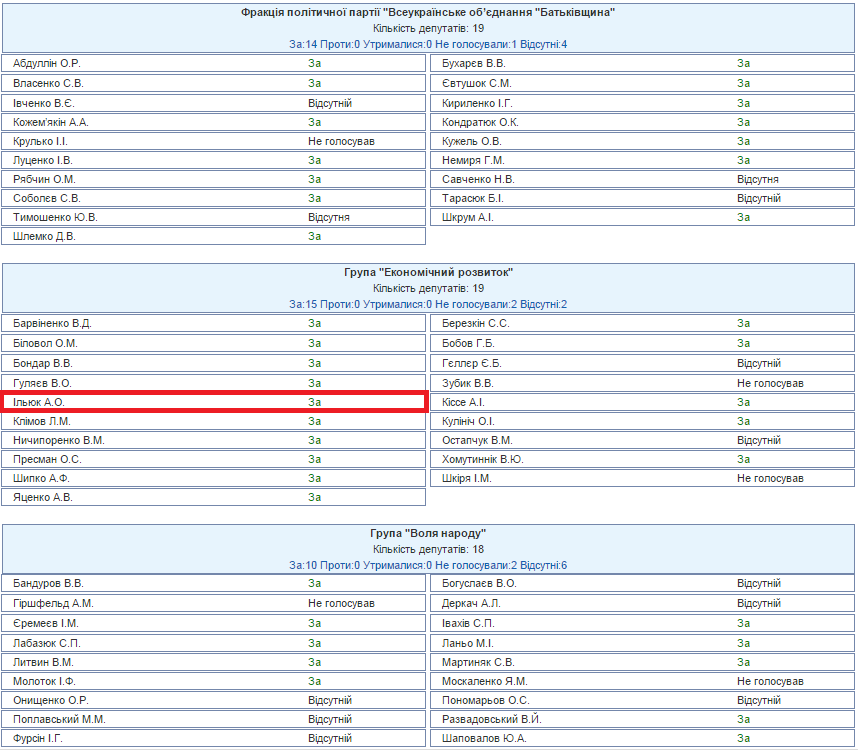858x750 pixels.
Task: Click the "Не голосував" status for Шкіря І.М.
Action: (770, 478)
